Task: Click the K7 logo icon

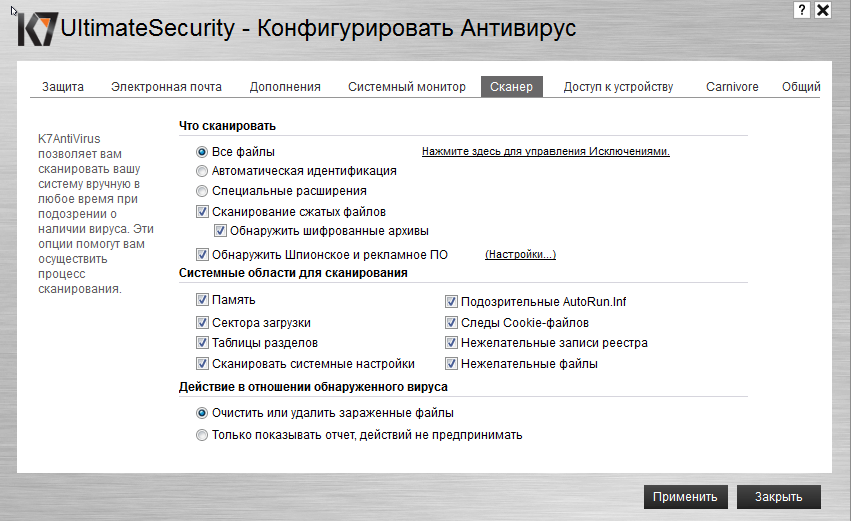Action: pos(36,30)
